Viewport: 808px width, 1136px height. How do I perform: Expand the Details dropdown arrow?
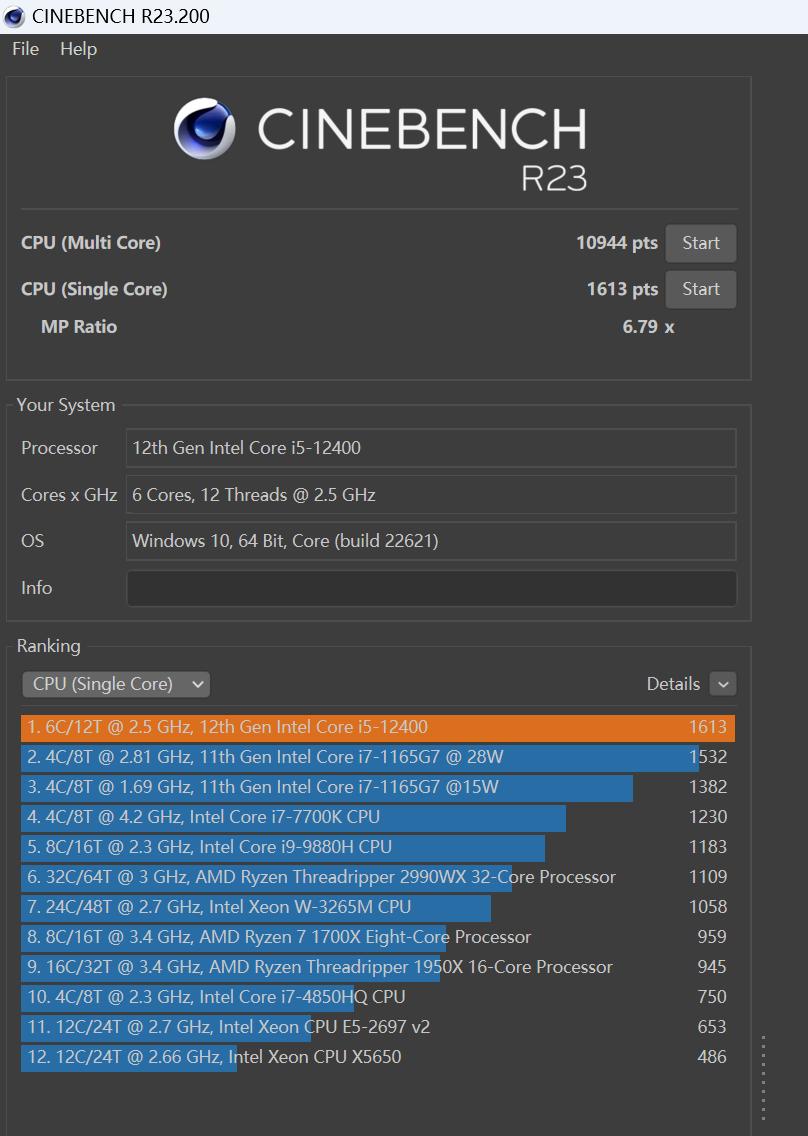point(722,684)
